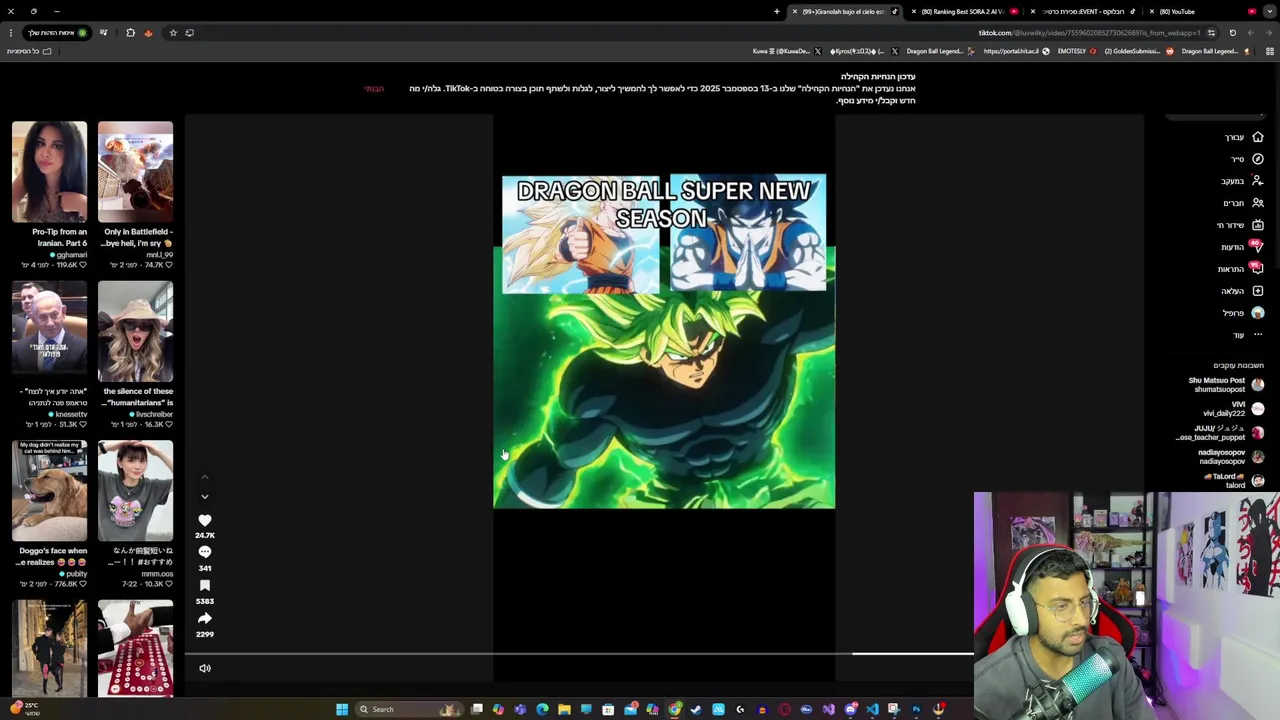
Task: Go to next video with down chevron
Action: coord(204,496)
